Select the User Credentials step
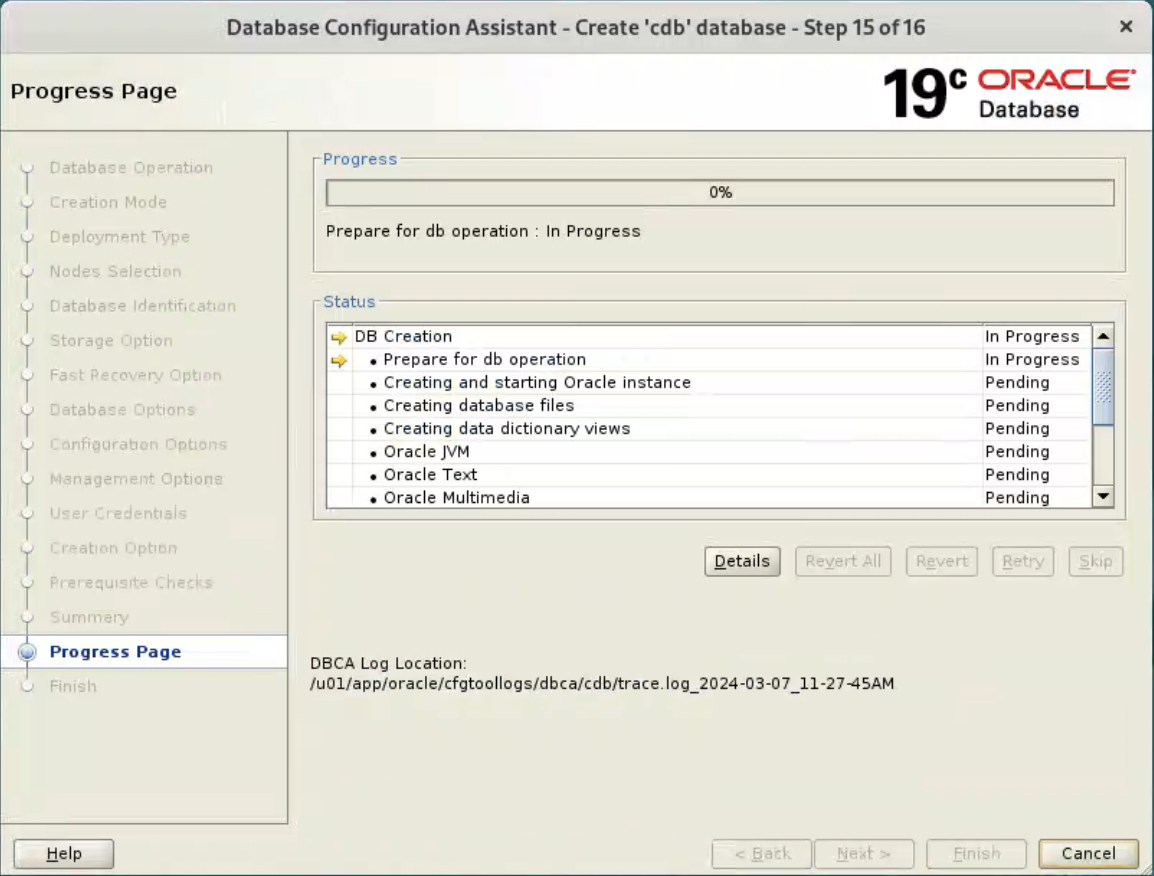 118,514
